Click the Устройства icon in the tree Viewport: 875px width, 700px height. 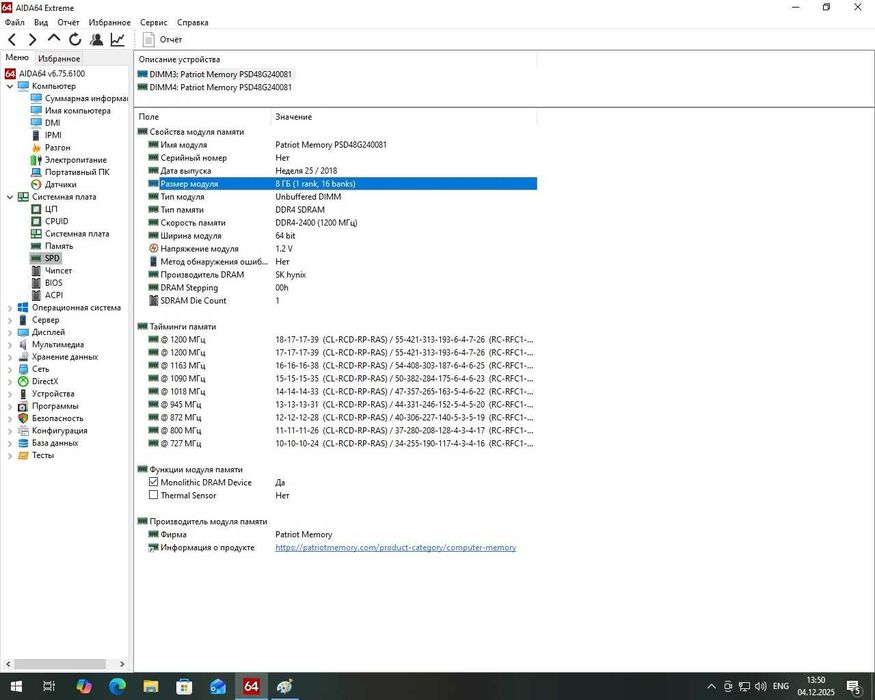23,394
